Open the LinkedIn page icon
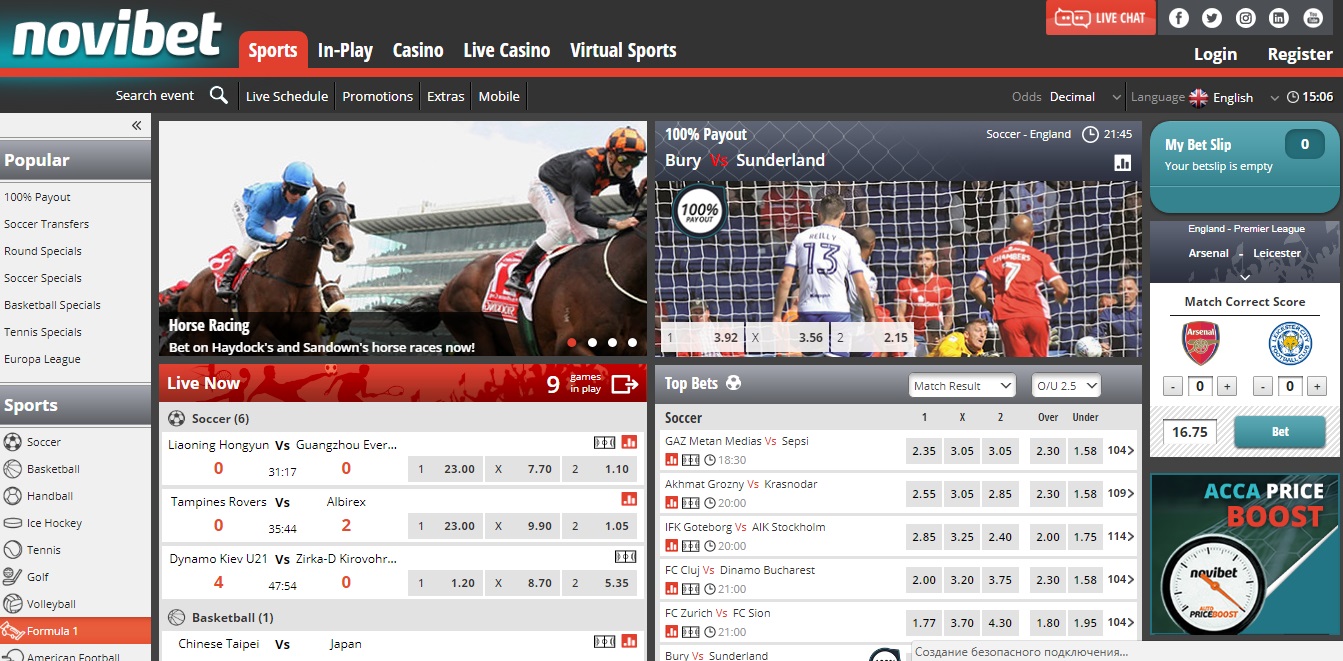The image size is (1343, 661). click(x=1278, y=18)
